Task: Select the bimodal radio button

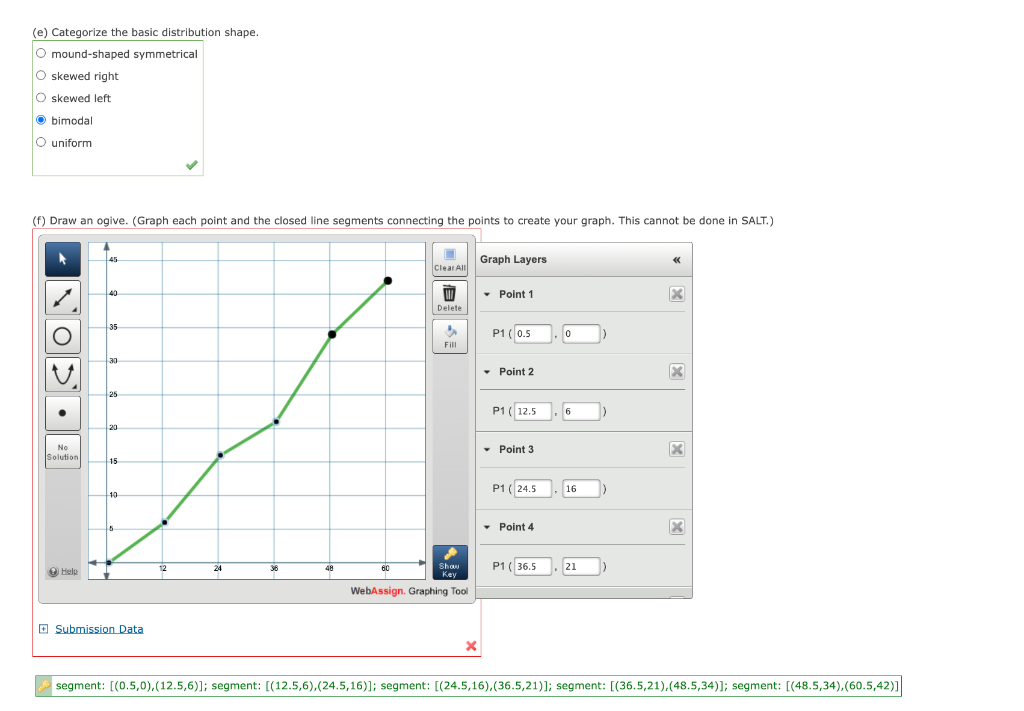Action: 41,119
